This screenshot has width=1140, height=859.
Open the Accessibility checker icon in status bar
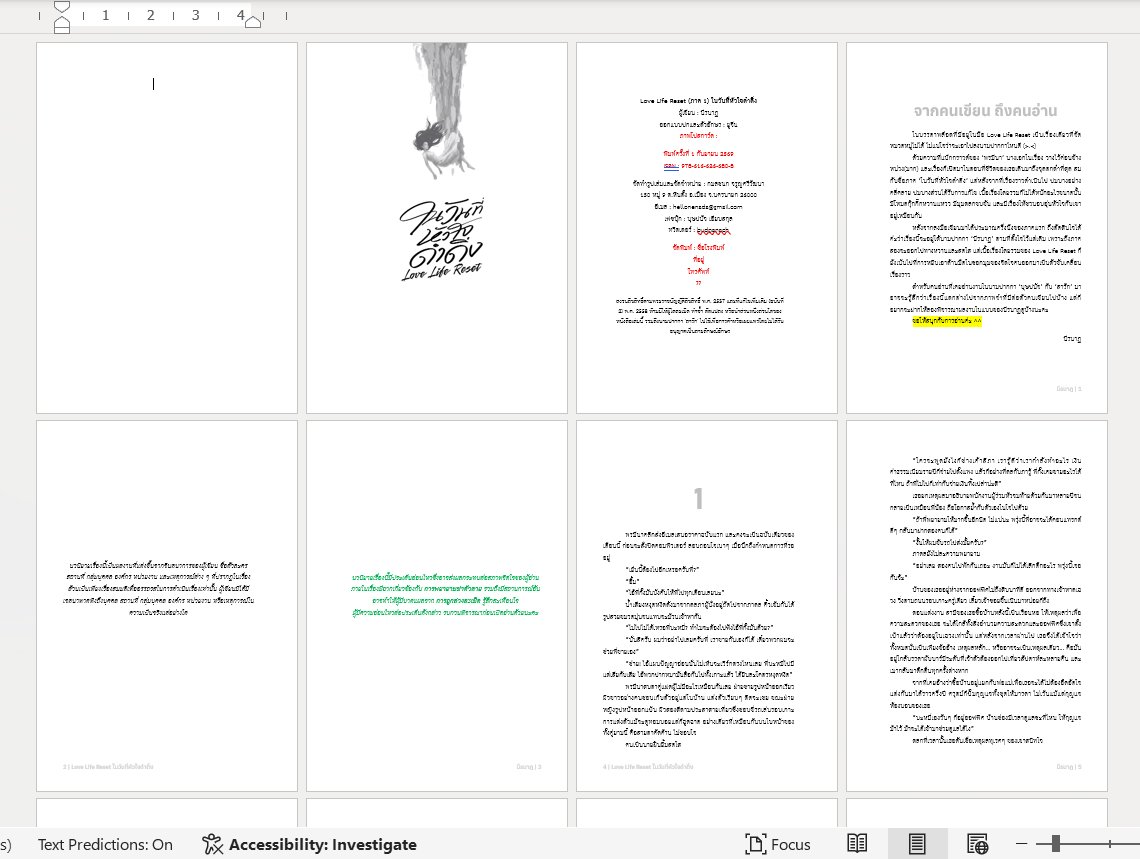click(212, 844)
